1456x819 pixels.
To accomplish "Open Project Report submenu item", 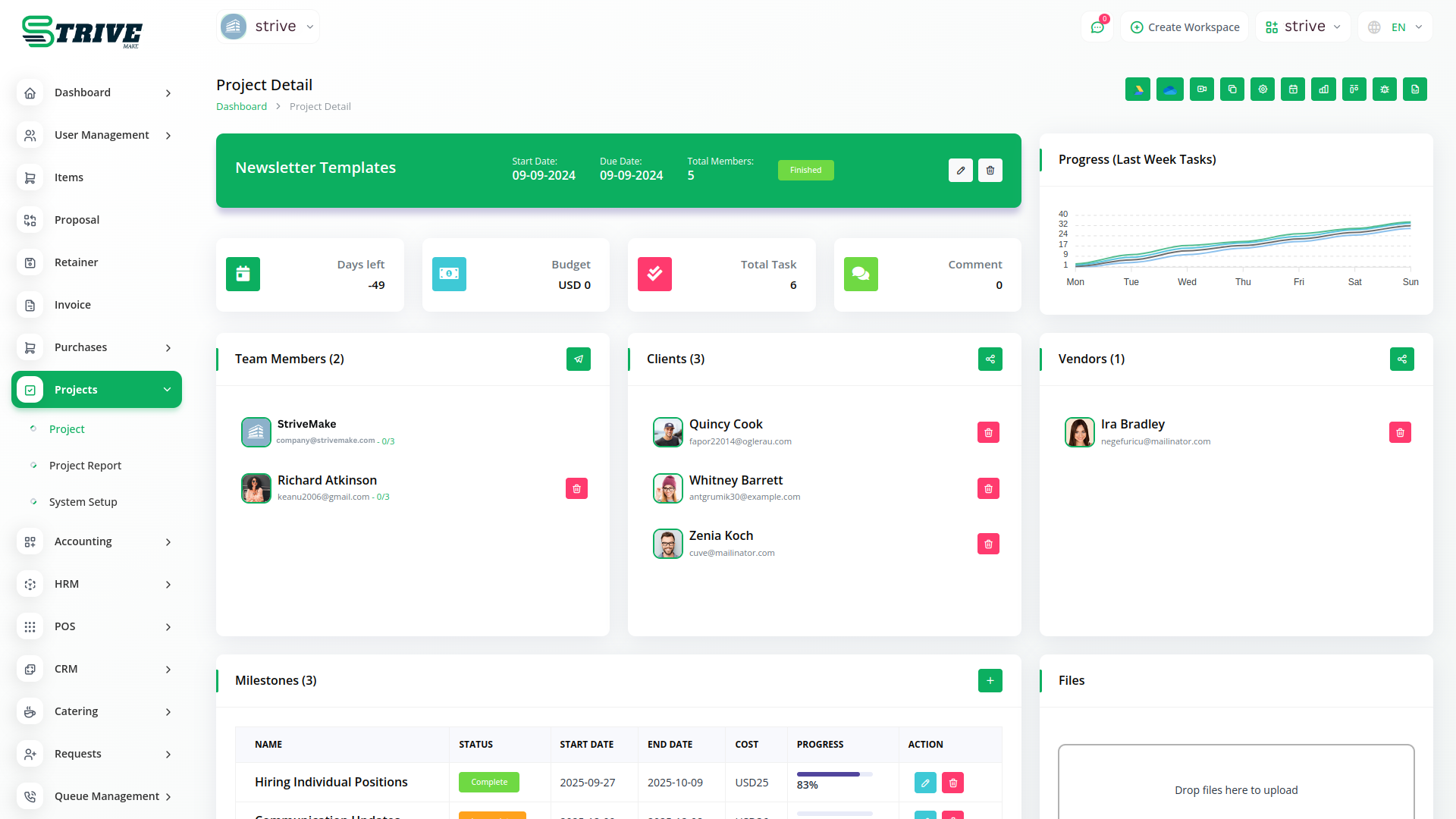I will [85, 466].
